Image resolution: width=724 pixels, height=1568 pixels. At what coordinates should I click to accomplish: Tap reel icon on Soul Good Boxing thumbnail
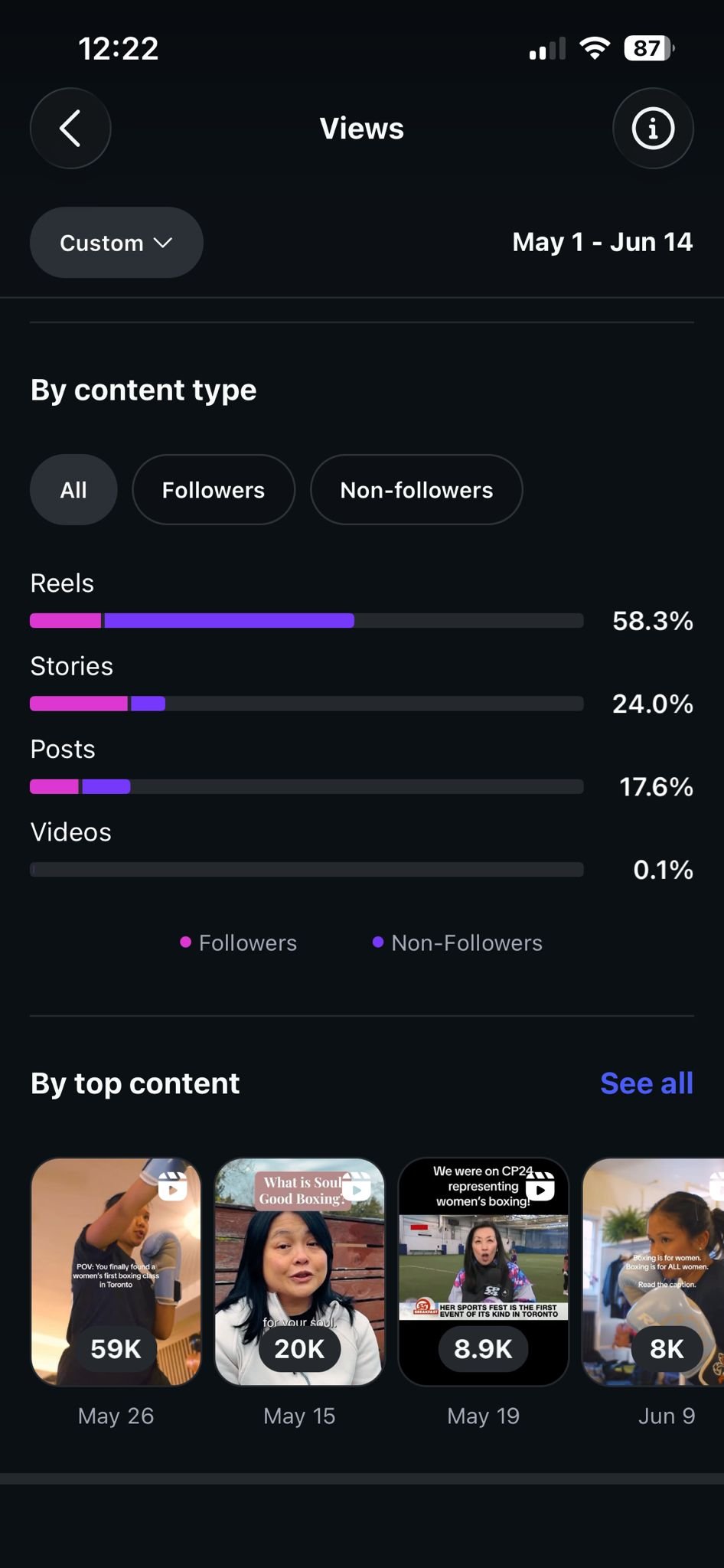357,1186
